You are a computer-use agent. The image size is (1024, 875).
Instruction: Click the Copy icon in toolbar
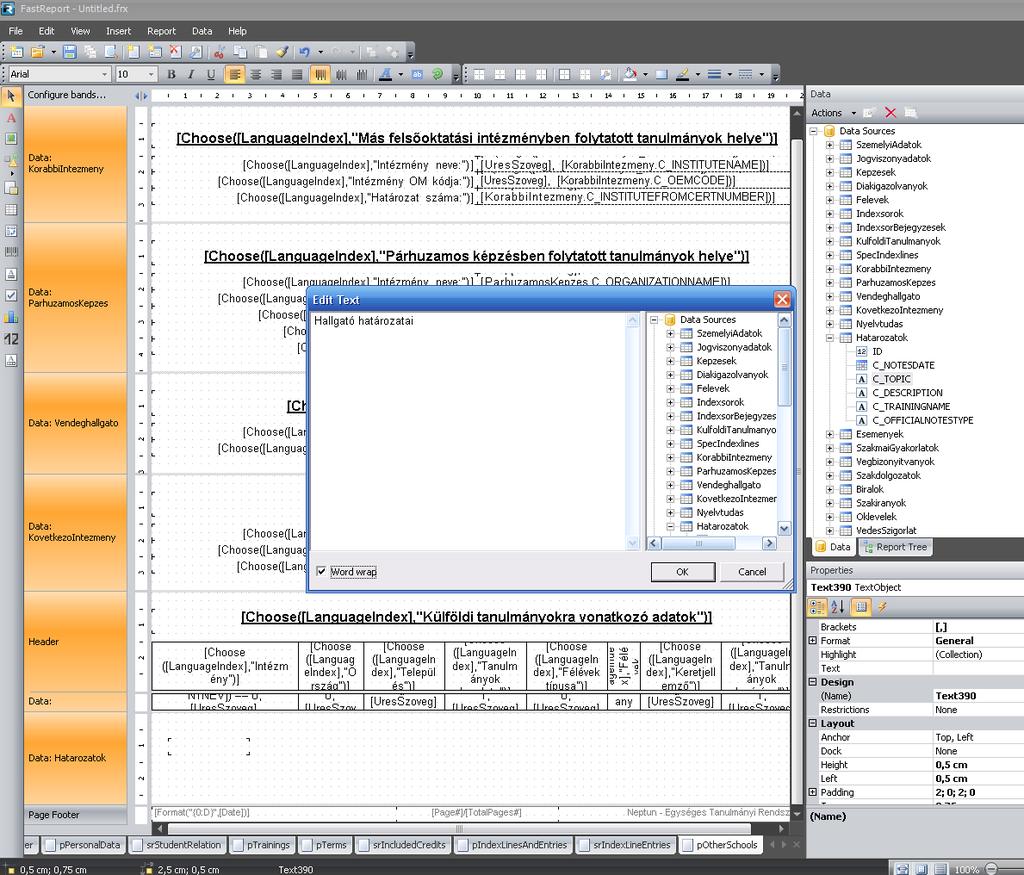click(x=240, y=52)
